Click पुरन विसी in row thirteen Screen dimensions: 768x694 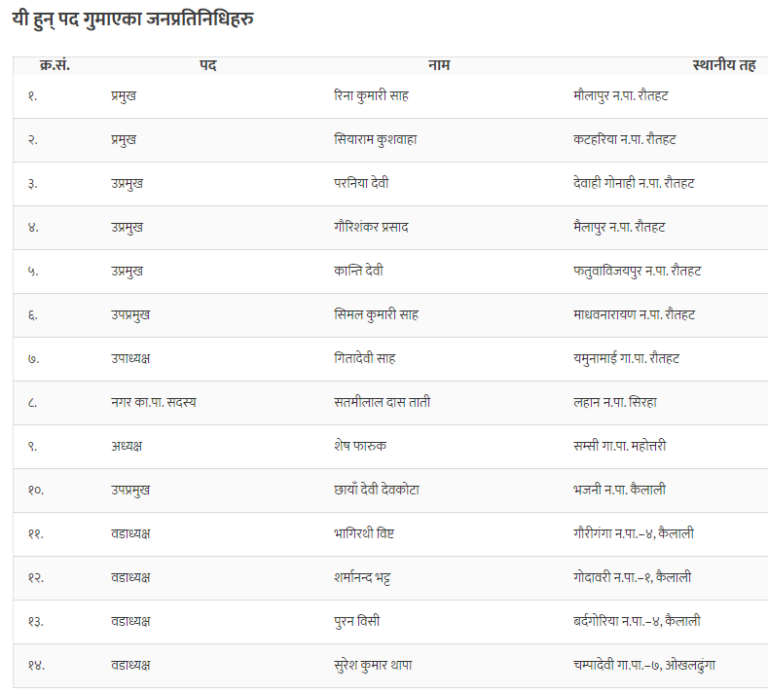pos(357,621)
